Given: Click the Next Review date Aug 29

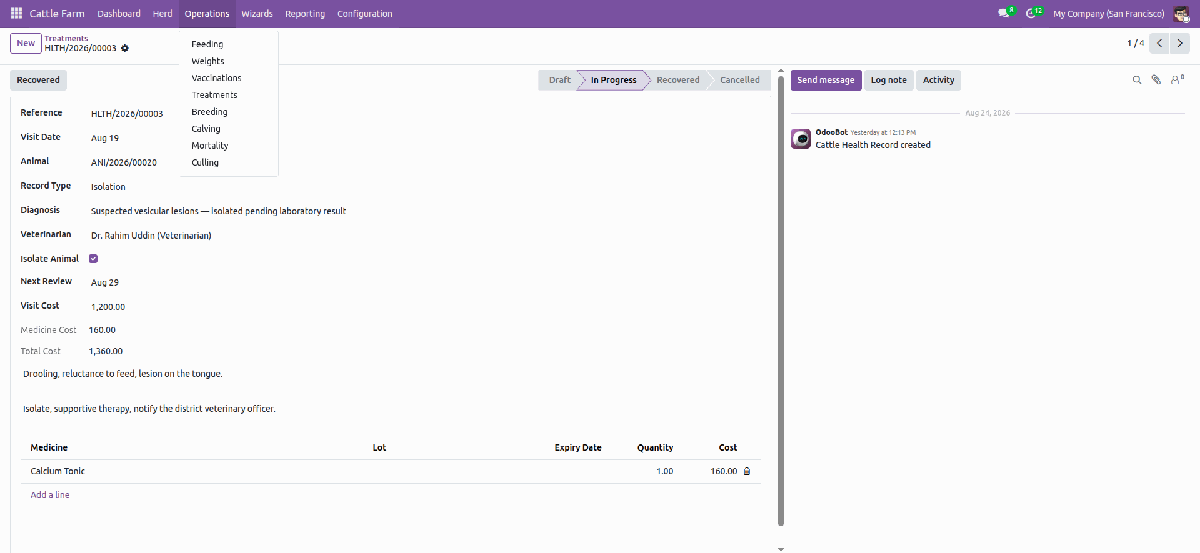Looking at the screenshot, I should 105,283.
